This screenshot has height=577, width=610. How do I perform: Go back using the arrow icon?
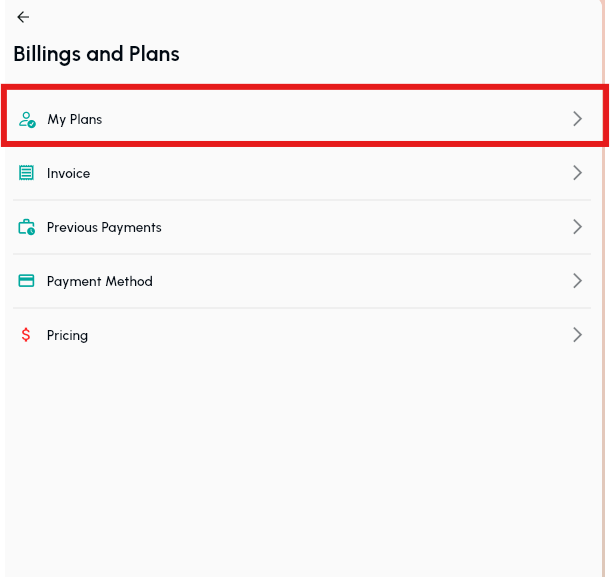click(23, 17)
